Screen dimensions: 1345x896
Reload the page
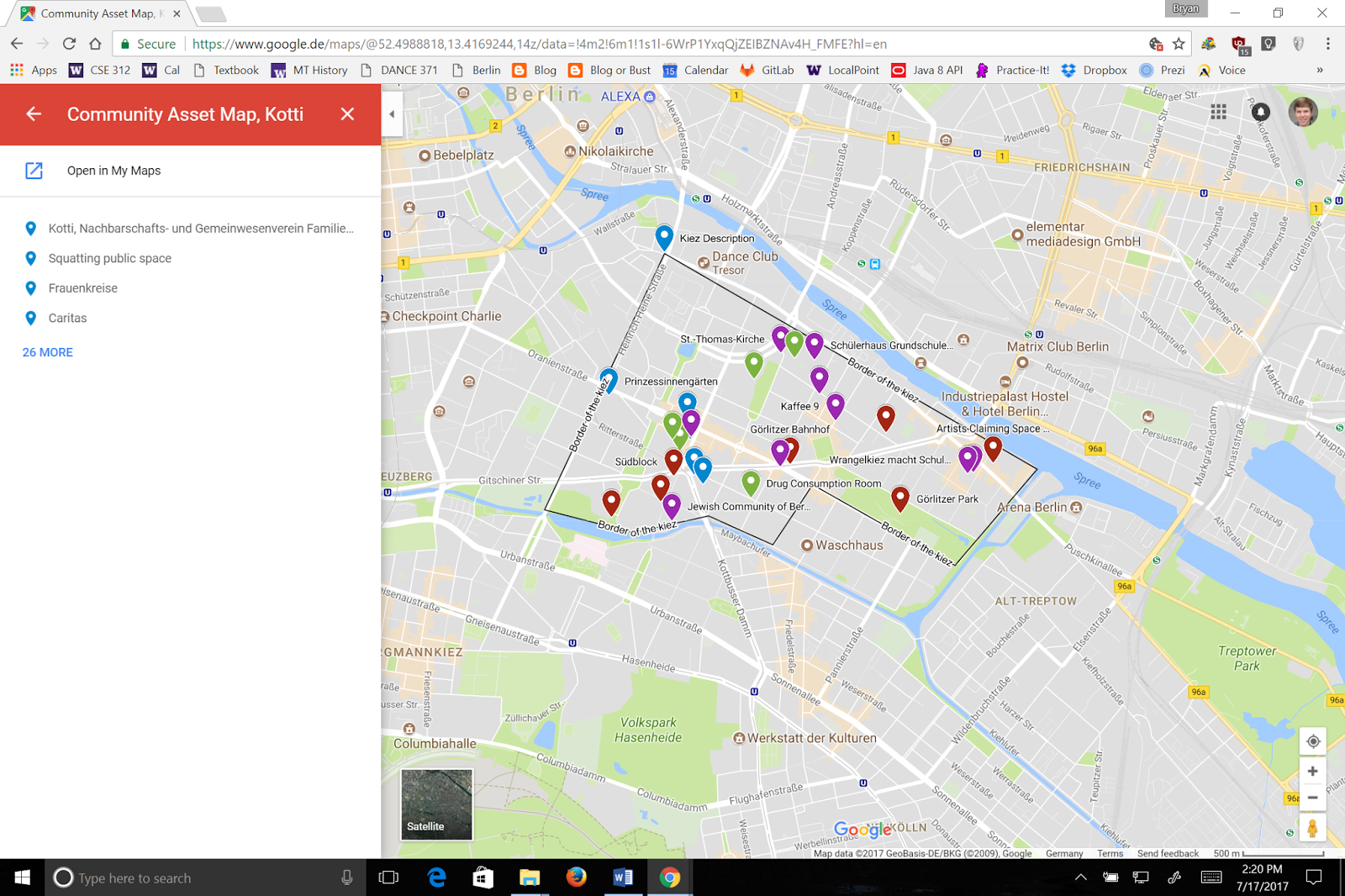(x=69, y=44)
